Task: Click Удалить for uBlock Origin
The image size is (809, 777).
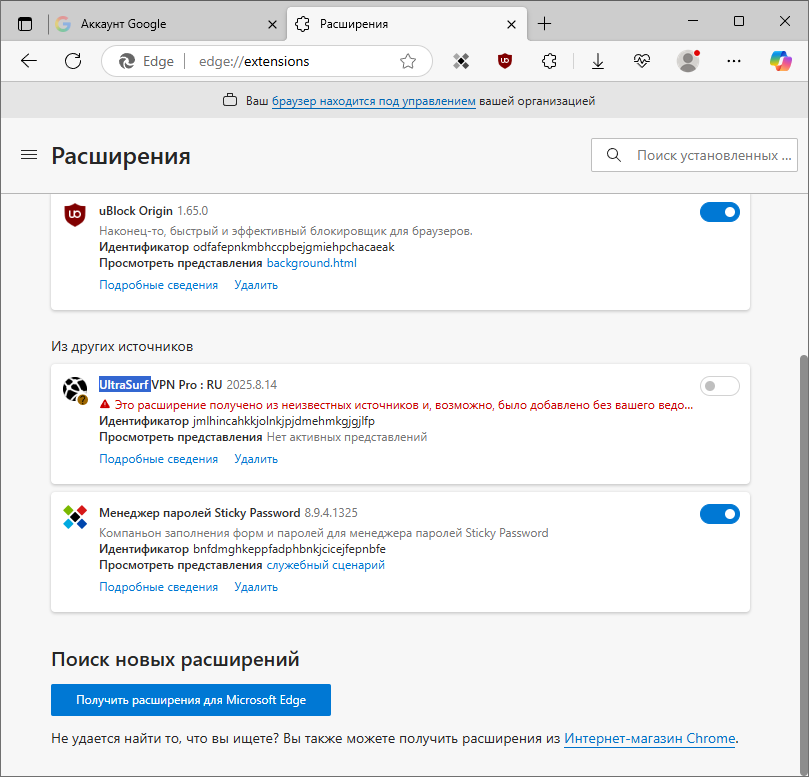Action: coord(256,285)
